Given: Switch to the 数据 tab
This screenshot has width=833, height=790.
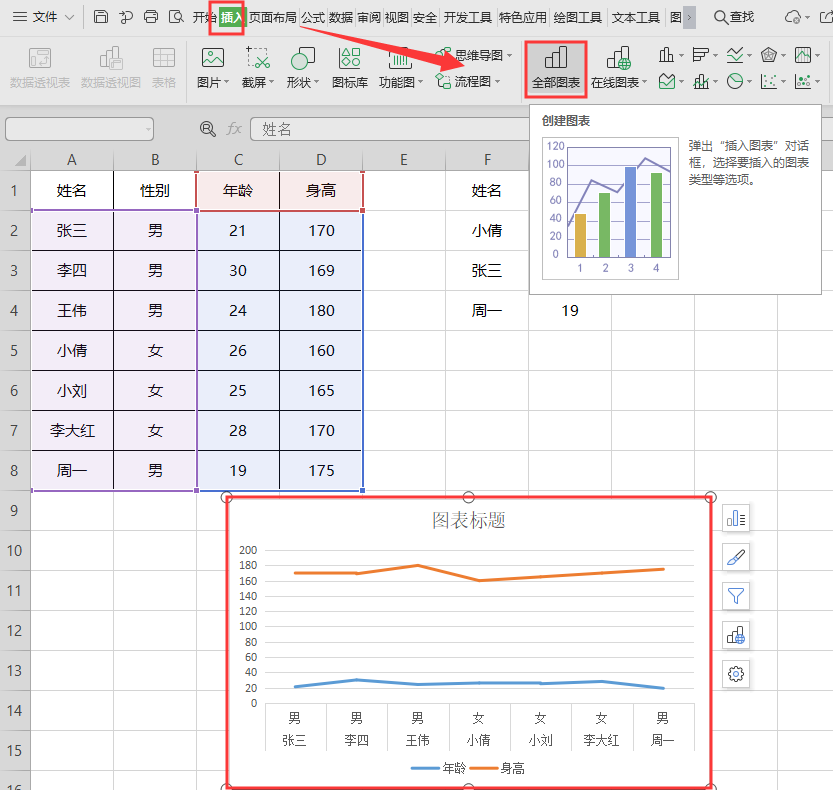Looking at the screenshot, I should [341, 18].
